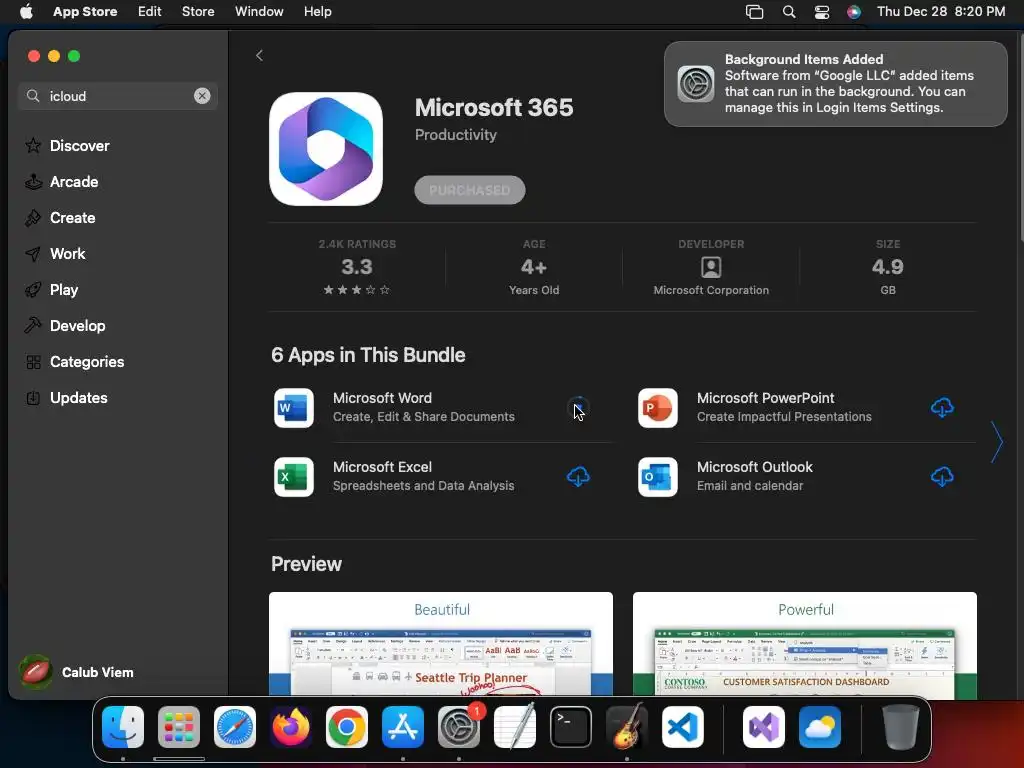Click the 4+ age rating

coord(534,267)
